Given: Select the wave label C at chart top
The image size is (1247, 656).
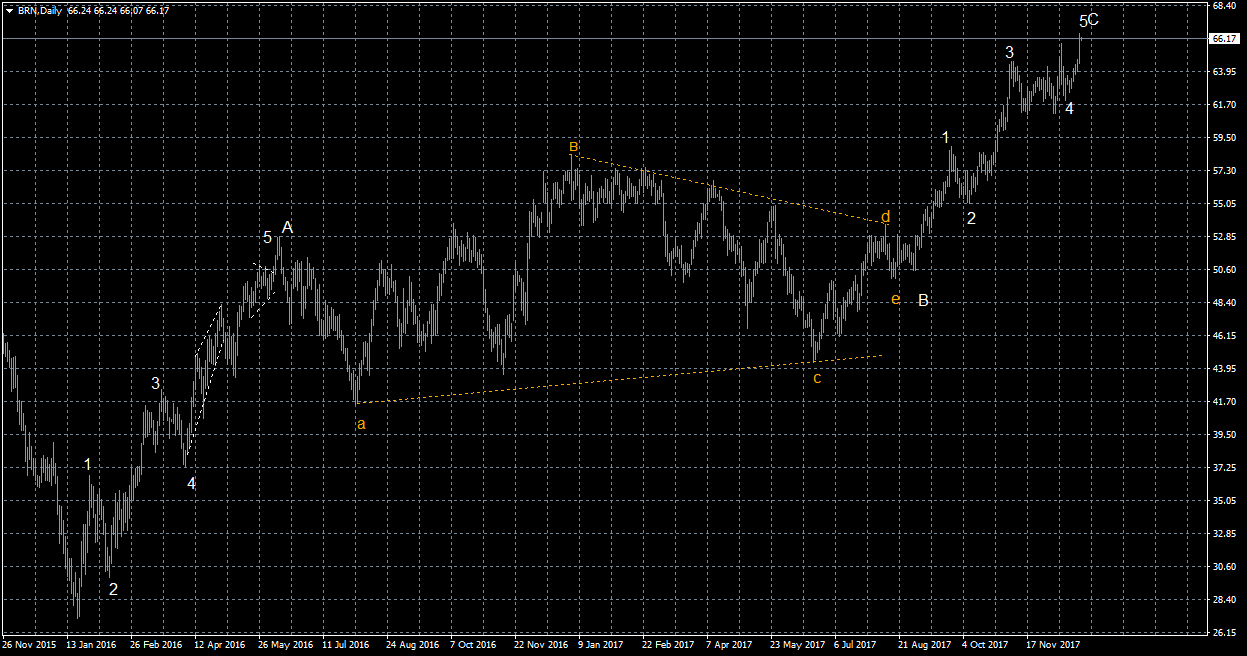Looking at the screenshot, I should 1094,19.
